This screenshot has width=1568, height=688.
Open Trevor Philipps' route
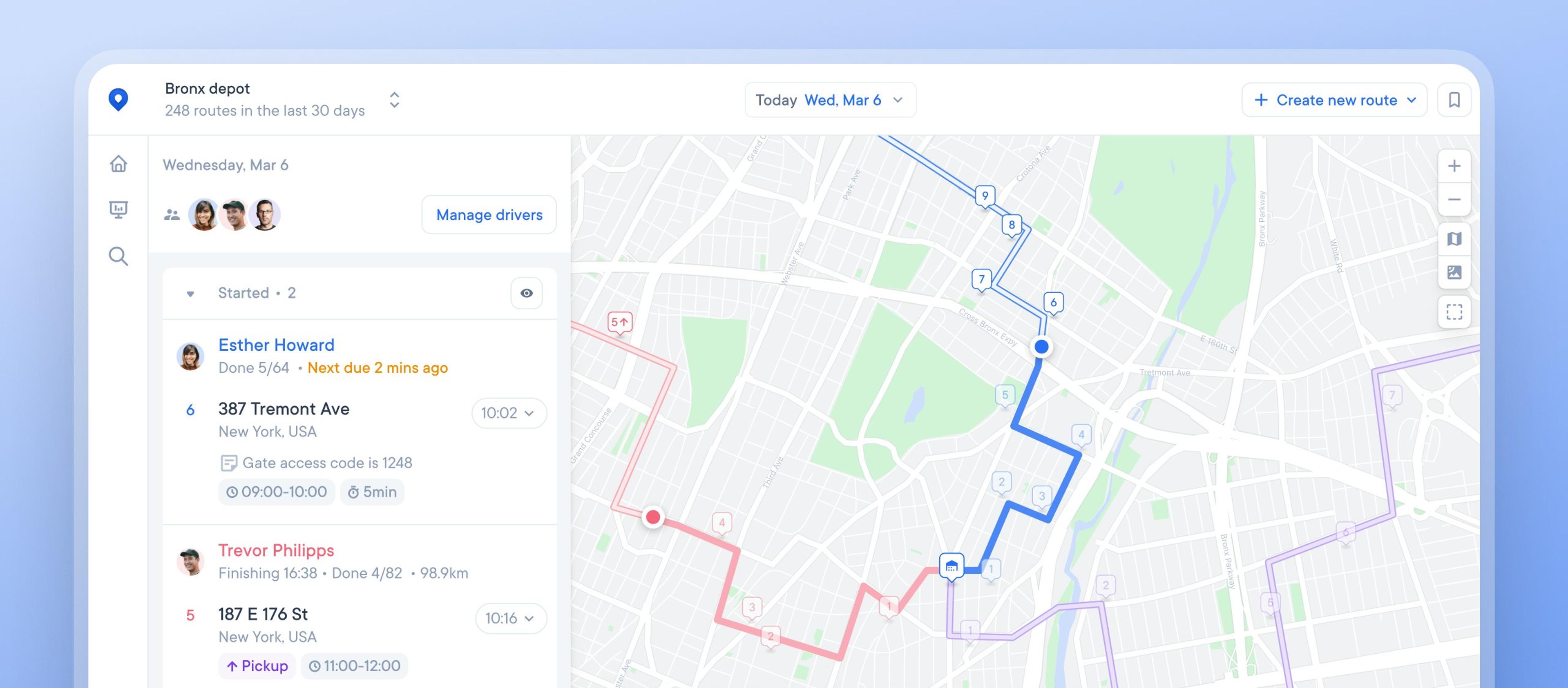tap(276, 550)
